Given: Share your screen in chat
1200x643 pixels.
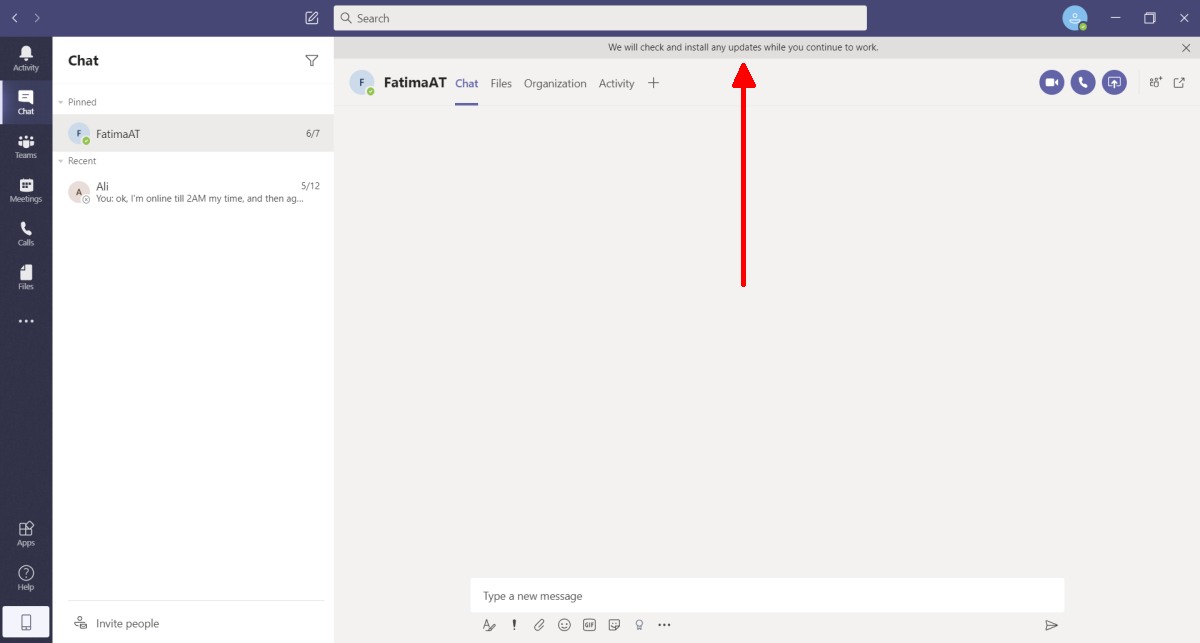Looking at the screenshot, I should coord(1114,83).
